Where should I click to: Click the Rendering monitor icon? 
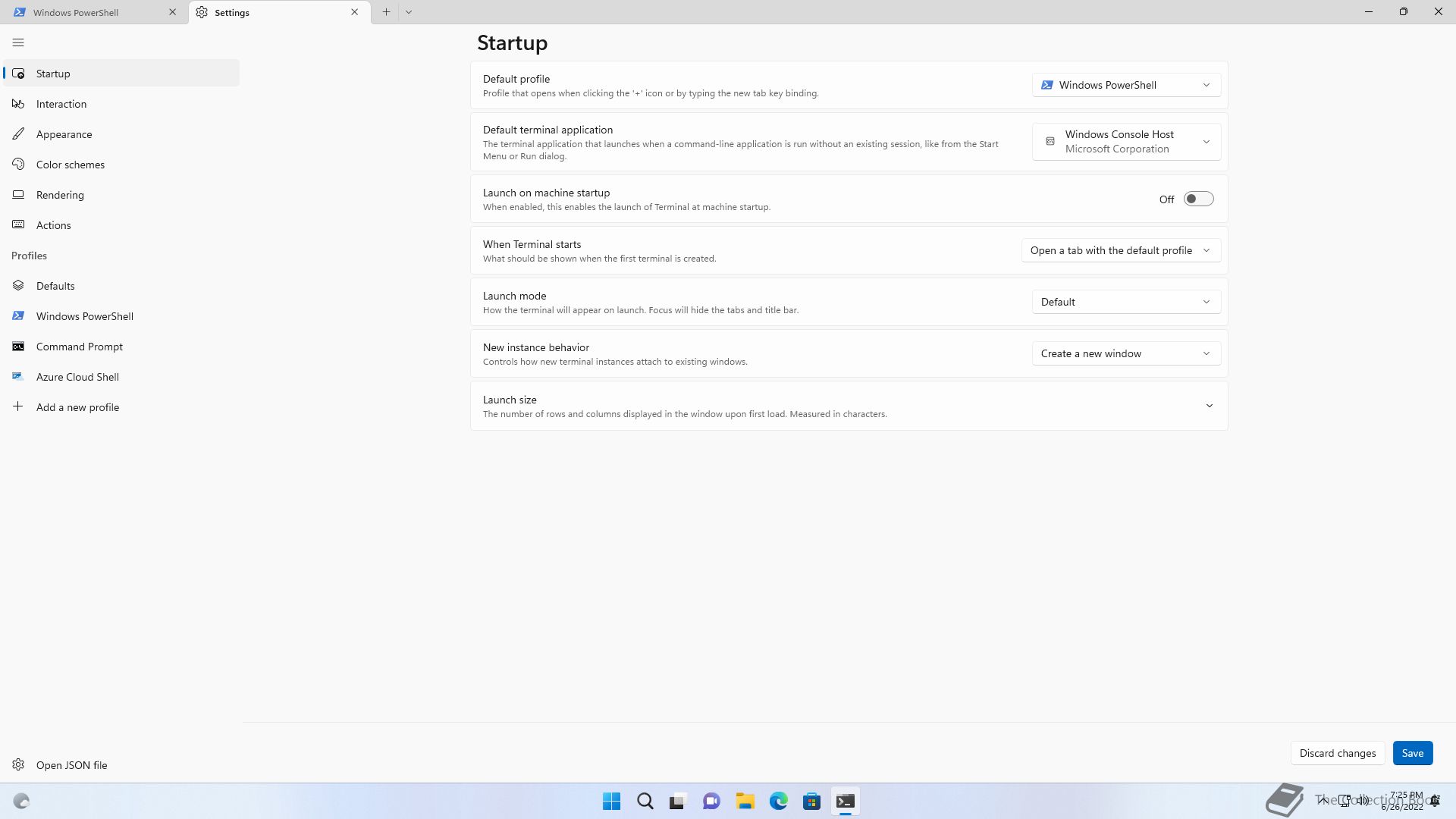coord(18,195)
